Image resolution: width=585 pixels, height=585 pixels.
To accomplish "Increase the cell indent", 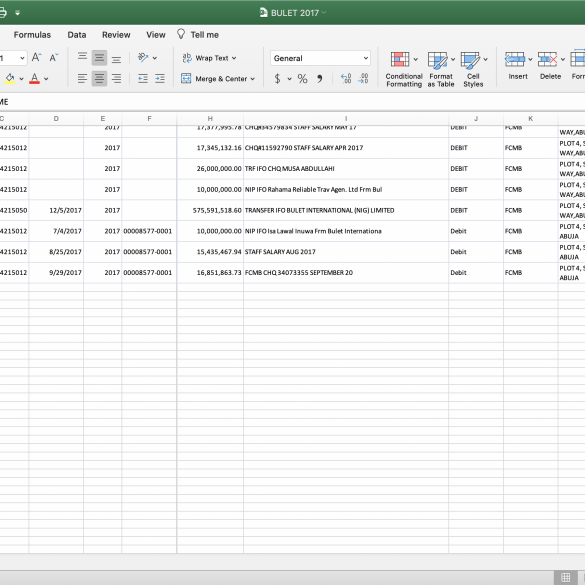I will tap(160, 78).
